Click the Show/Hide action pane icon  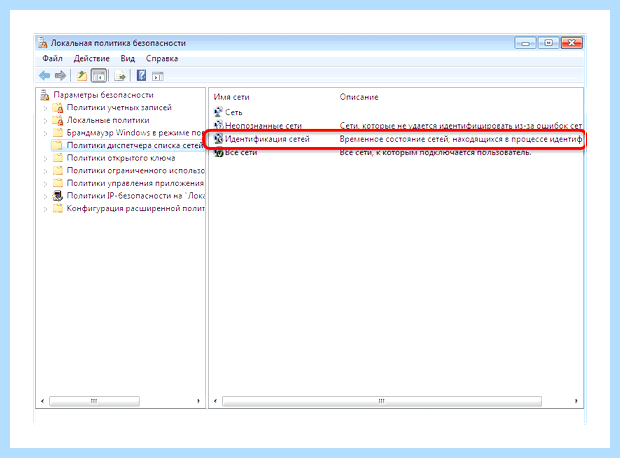click(158, 76)
